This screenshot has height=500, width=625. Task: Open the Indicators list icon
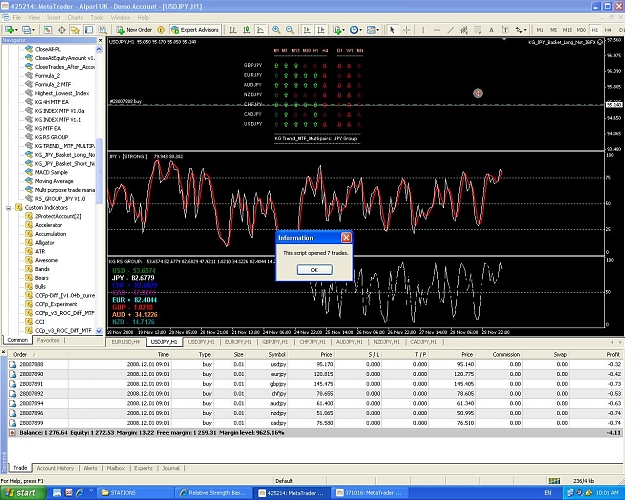(x=337, y=30)
